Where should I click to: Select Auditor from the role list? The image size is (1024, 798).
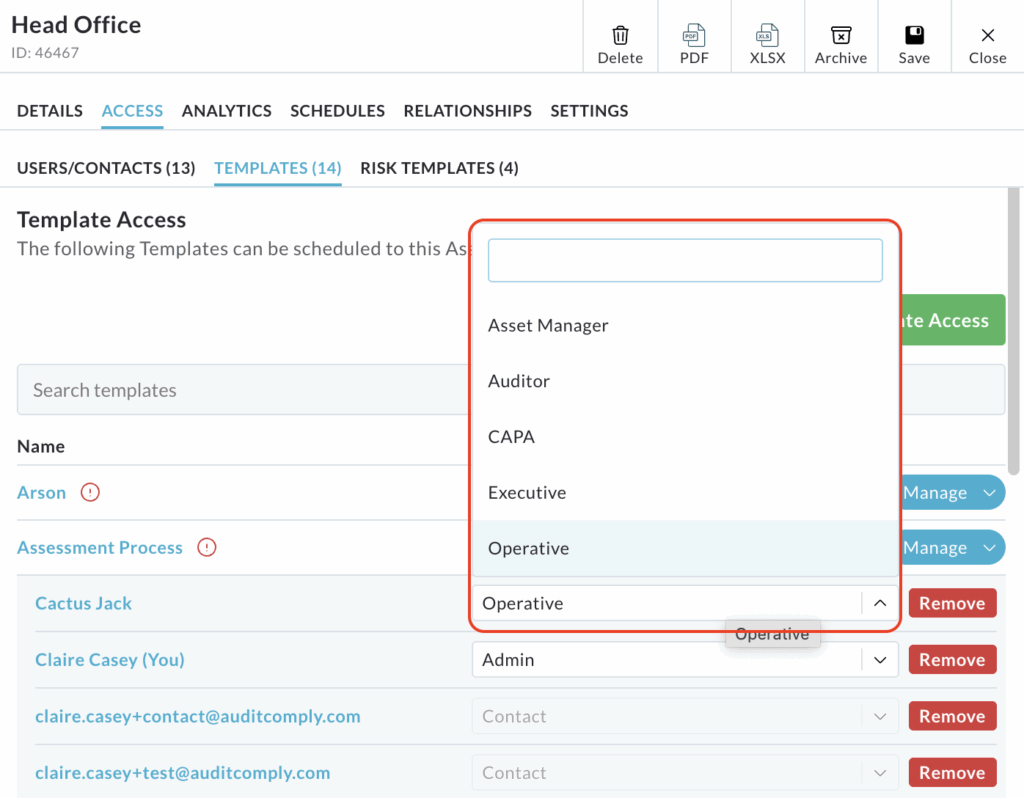[519, 381]
